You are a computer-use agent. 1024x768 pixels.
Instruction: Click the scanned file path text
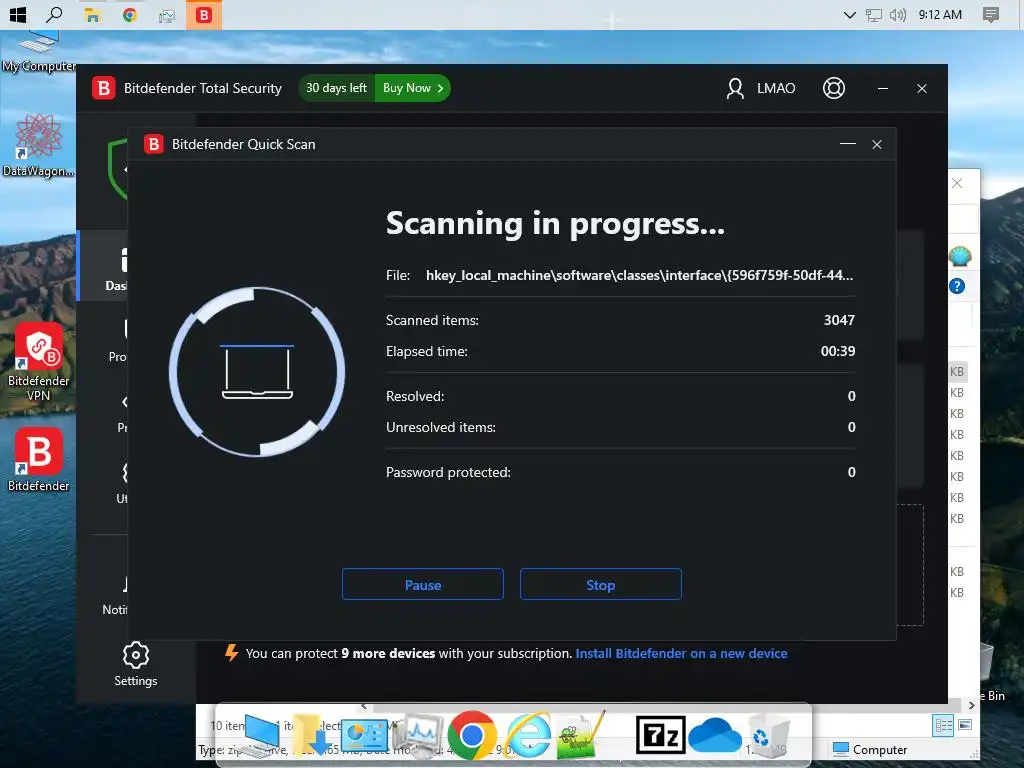[639, 275]
